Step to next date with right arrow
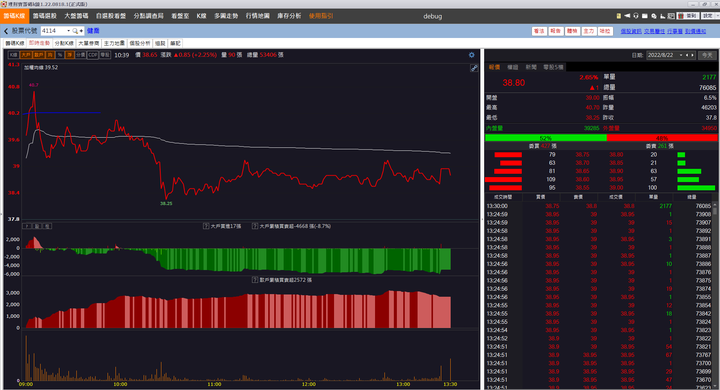 [693, 55]
